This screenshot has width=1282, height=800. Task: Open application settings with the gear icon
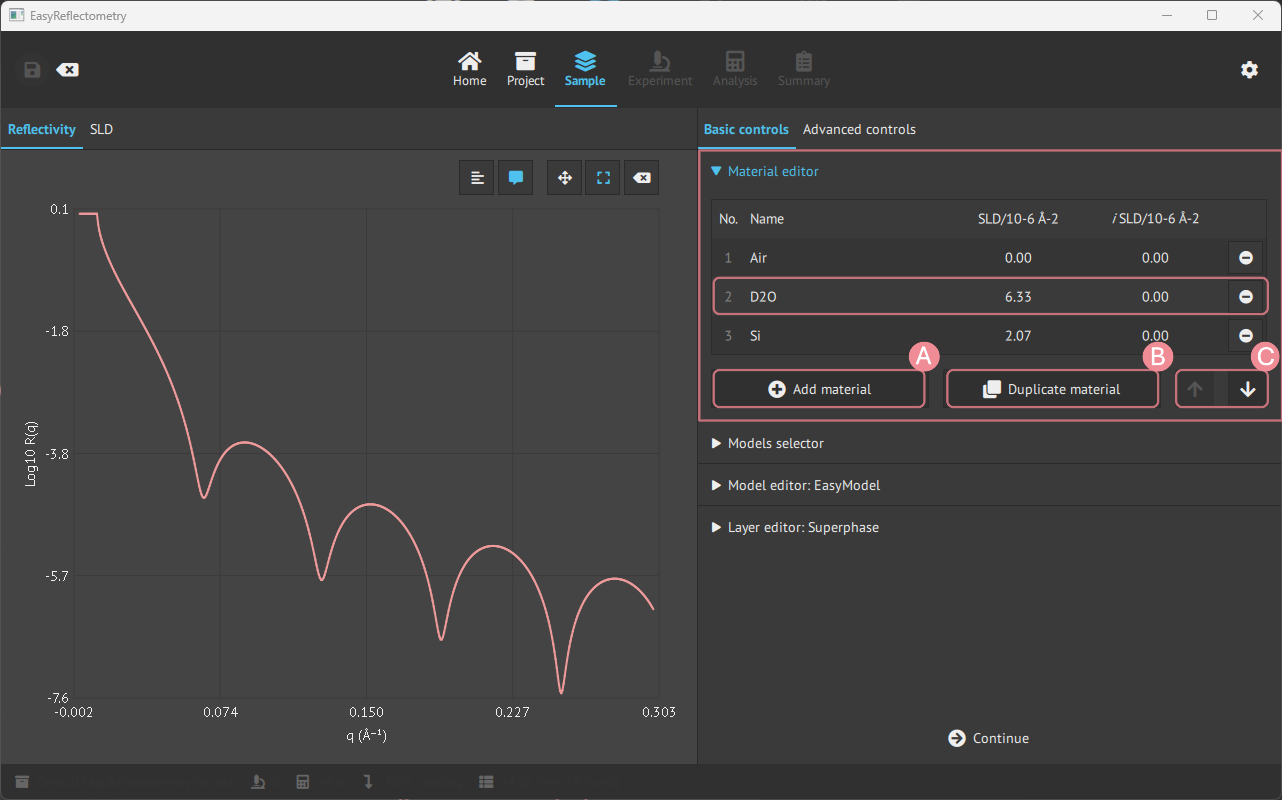click(1249, 70)
